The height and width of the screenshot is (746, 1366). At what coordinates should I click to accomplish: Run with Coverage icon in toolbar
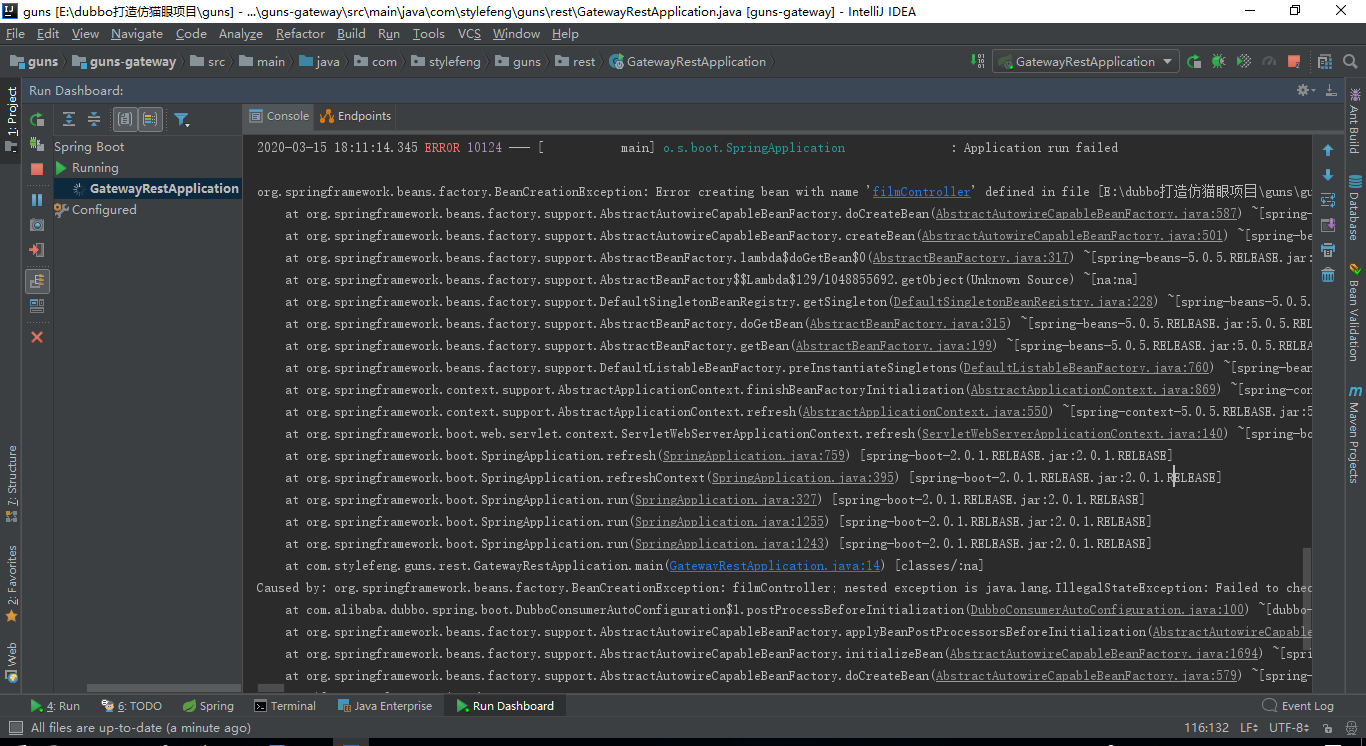tap(1244, 61)
